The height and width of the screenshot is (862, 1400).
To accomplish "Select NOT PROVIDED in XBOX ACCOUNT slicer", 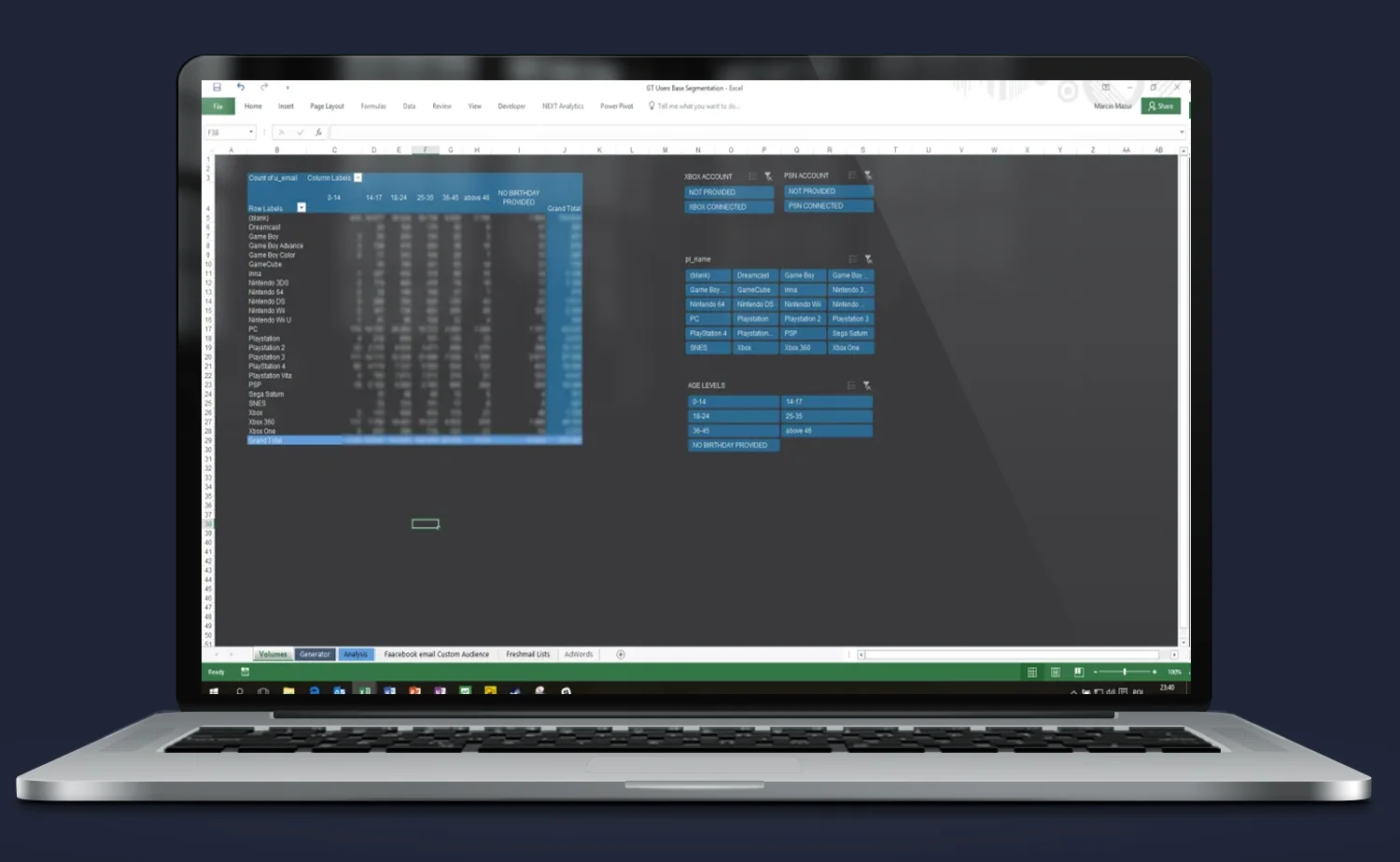I will click(x=730, y=192).
